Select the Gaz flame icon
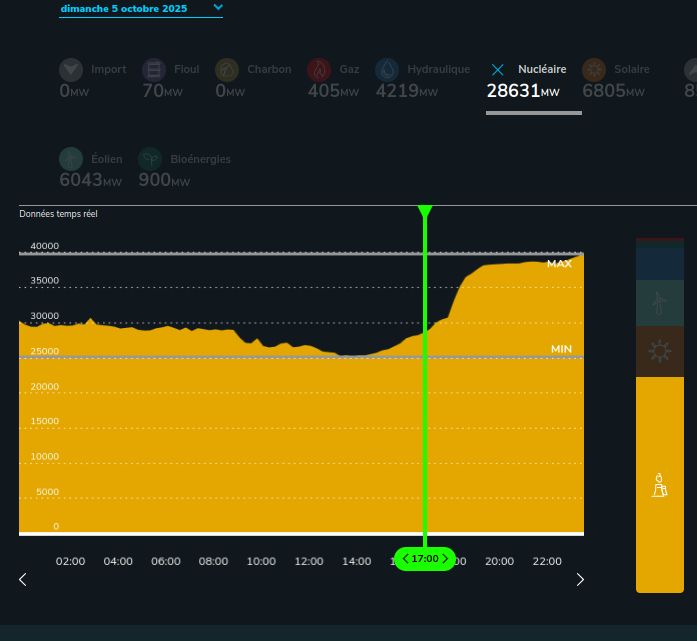The width and height of the screenshot is (697, 641). click(x=319, y=70)
